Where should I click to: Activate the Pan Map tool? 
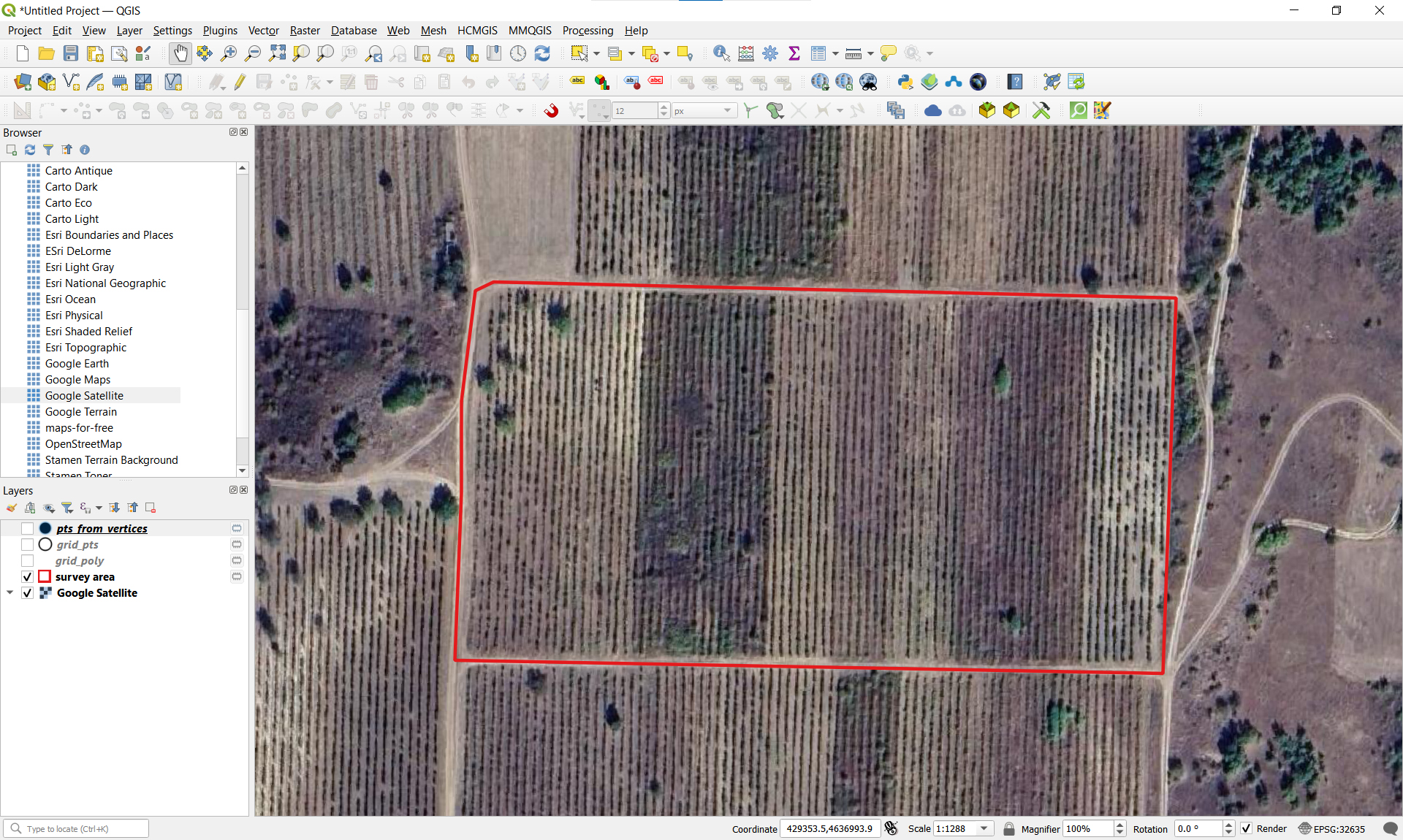pyautogui.click(x=180, y=53)
